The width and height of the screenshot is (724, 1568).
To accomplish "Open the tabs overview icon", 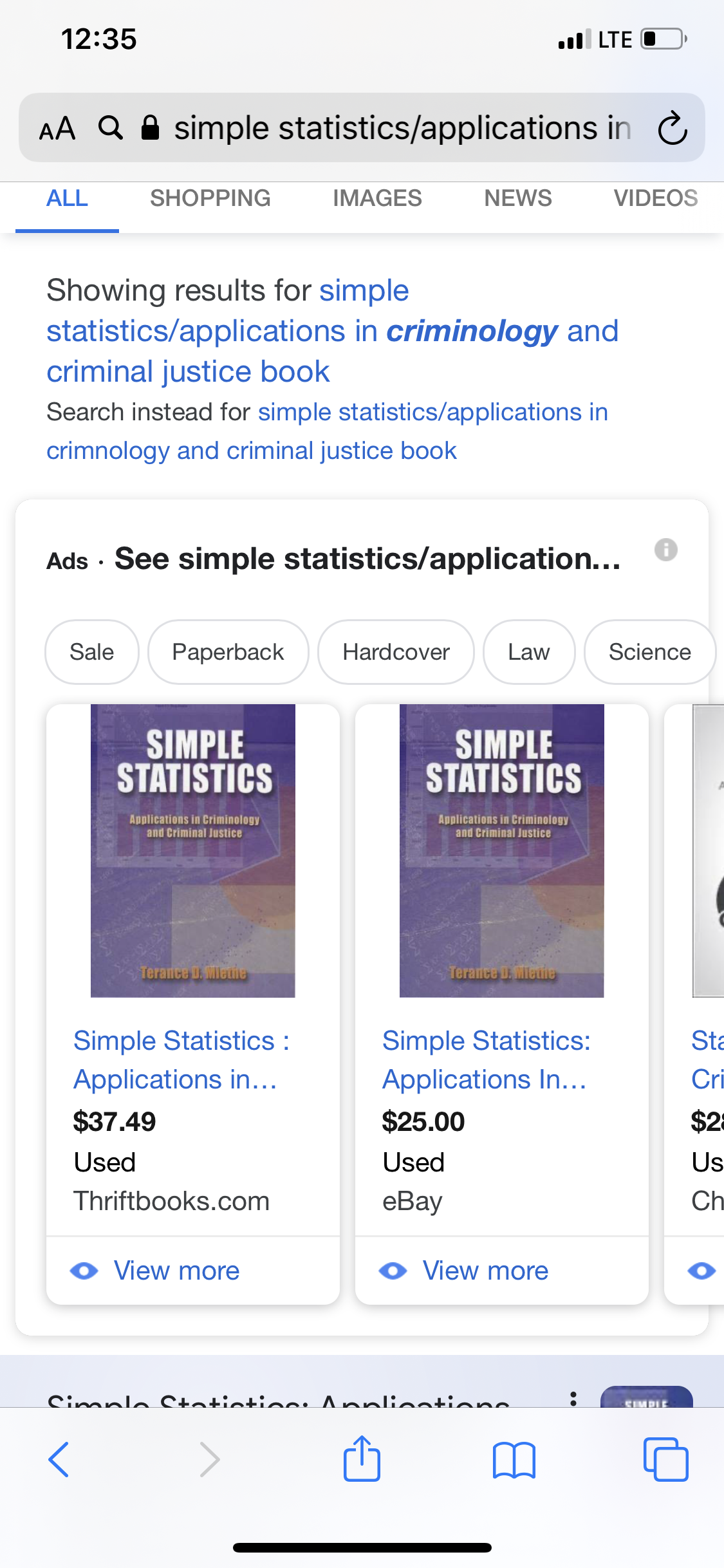I will coord(665,1459).
